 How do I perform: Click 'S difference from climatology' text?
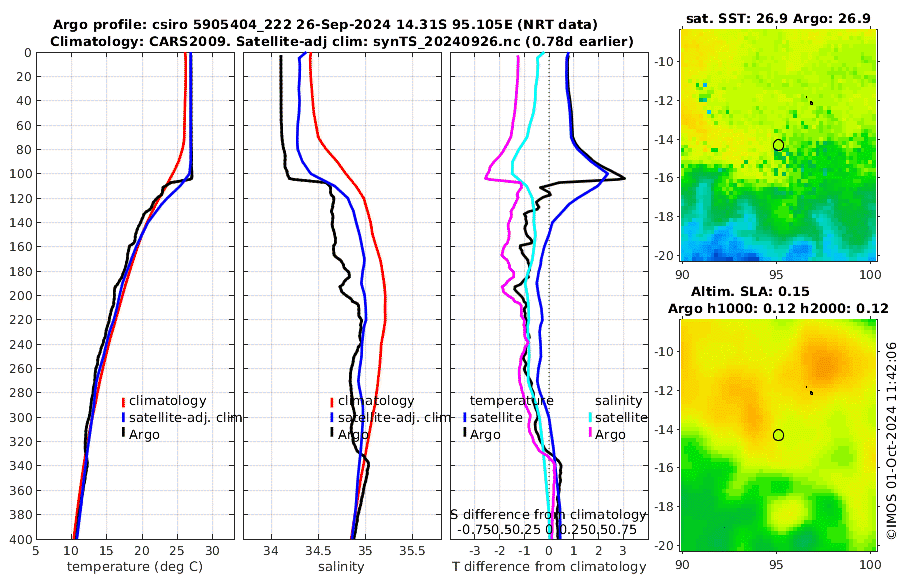tap(548, 515)
